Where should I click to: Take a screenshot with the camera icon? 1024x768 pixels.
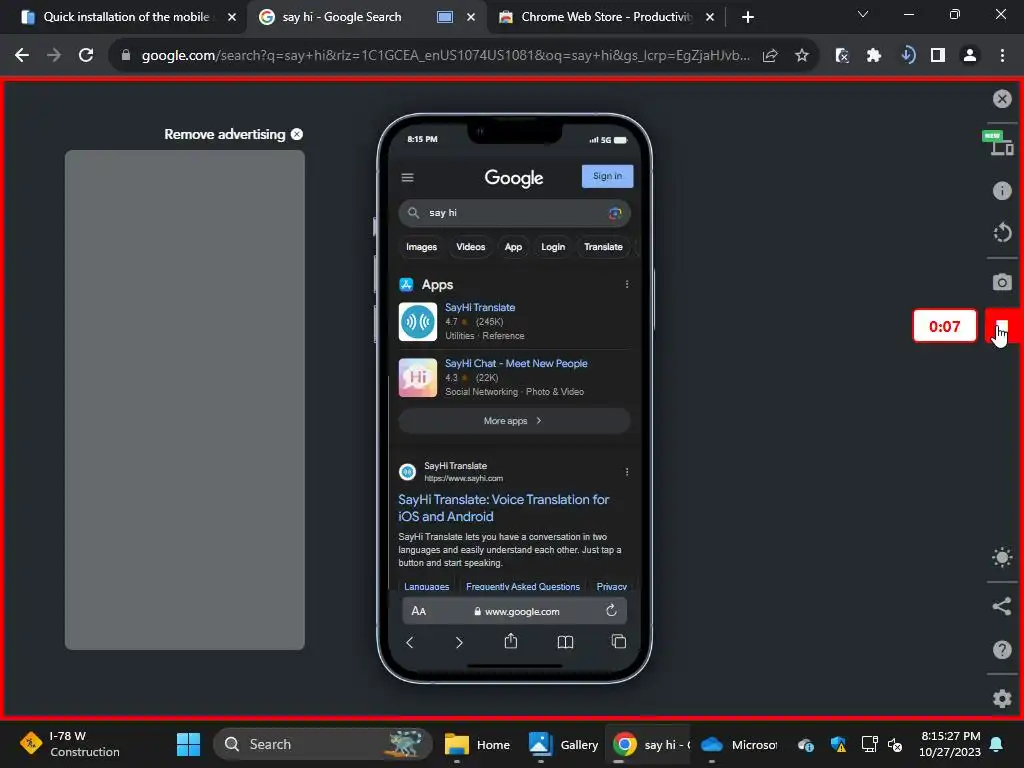tap(1002, 282)
